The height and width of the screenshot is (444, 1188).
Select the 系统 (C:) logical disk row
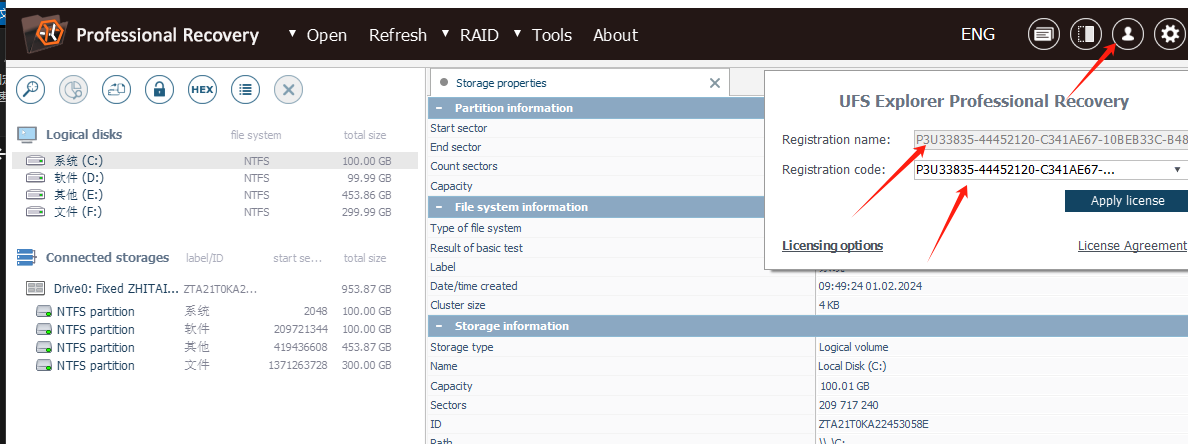[x=215, y=161]
